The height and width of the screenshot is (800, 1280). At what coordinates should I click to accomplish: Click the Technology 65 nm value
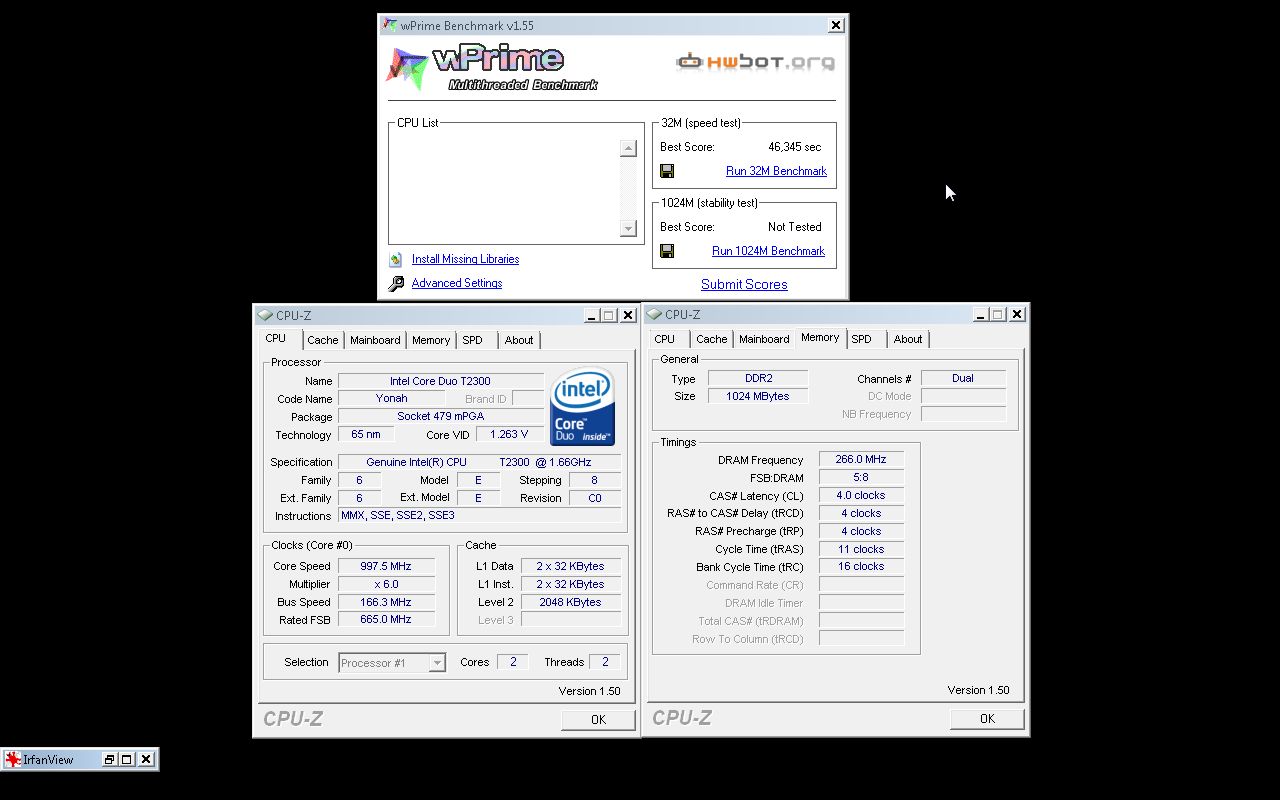pos(366,434)
